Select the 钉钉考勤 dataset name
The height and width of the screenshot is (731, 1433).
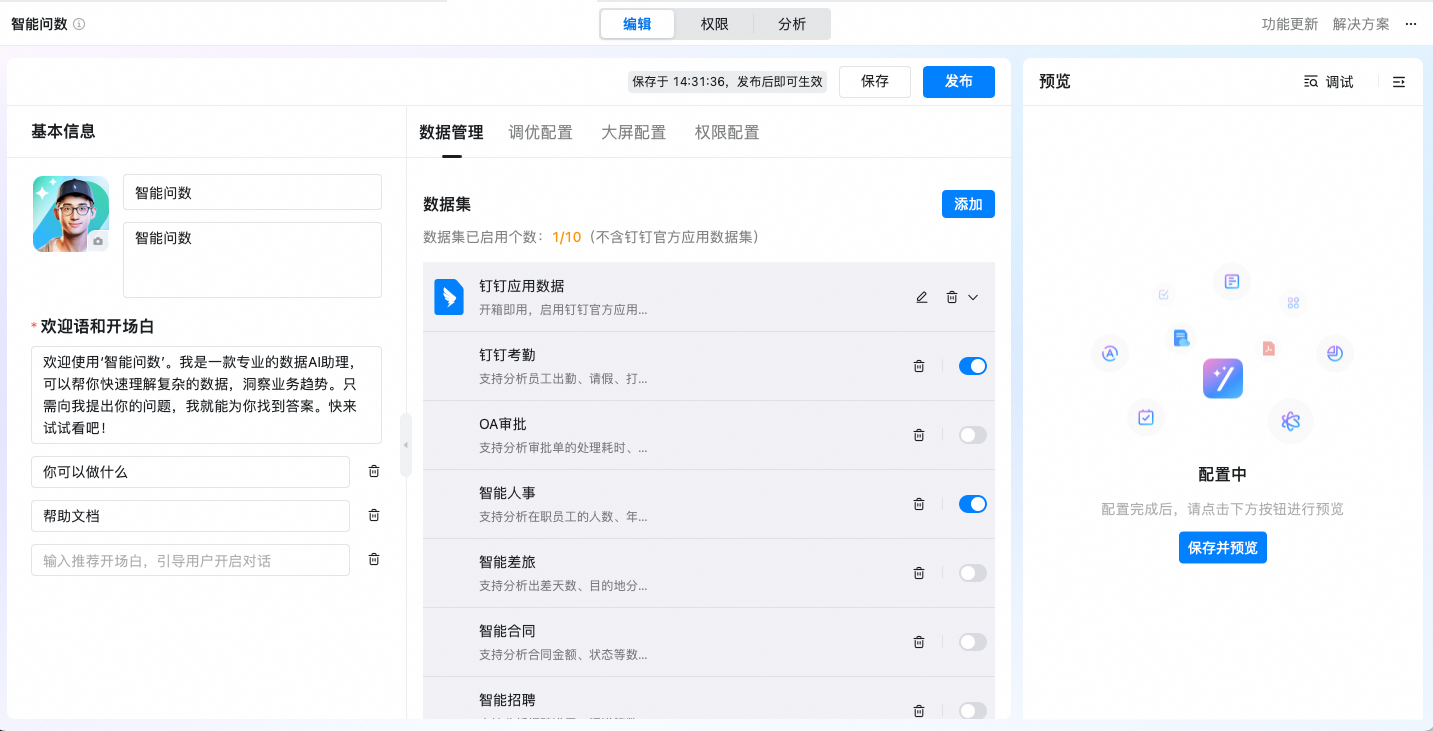click(x=507, y=355)
